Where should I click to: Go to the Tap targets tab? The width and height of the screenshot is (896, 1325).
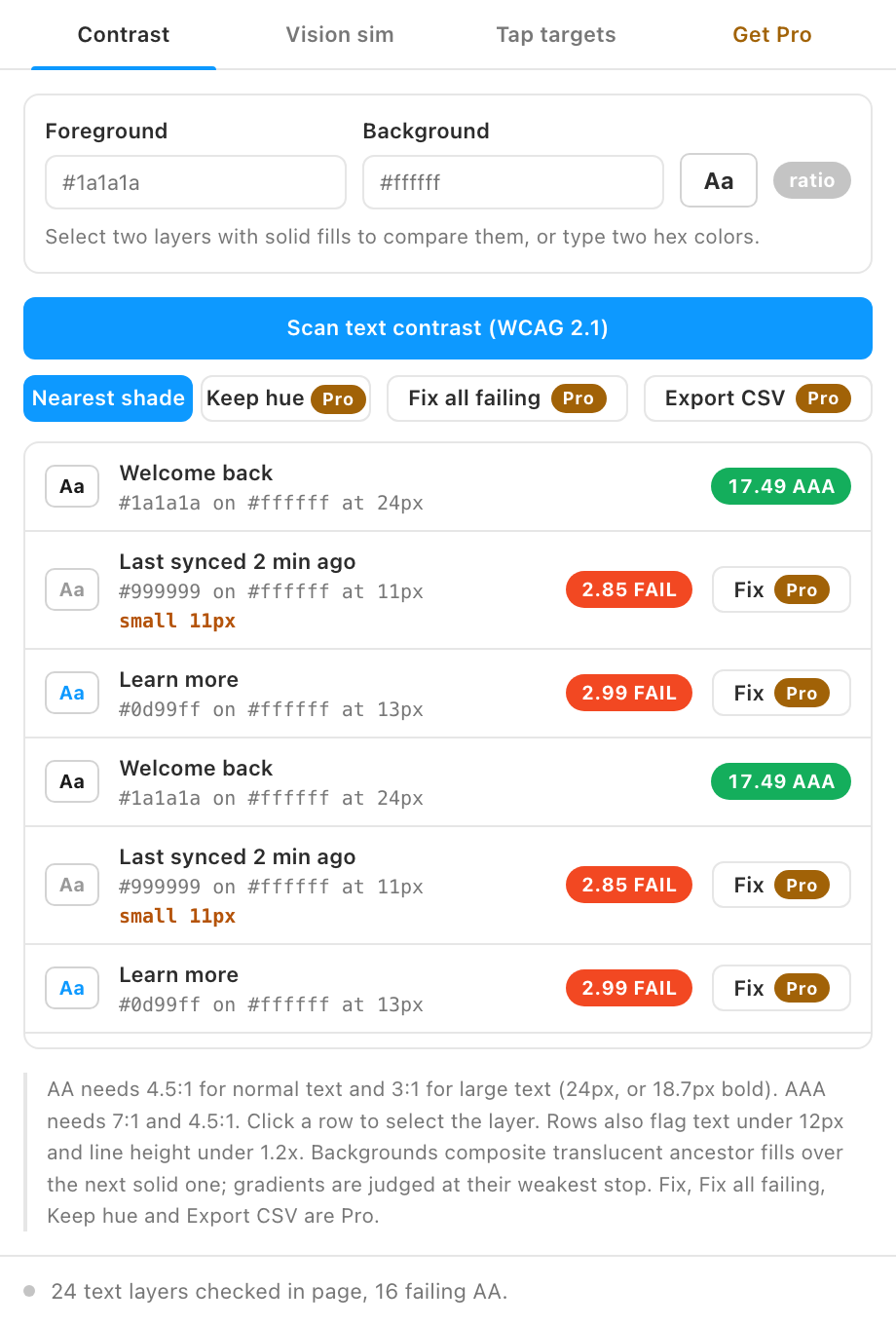point(556,35)
